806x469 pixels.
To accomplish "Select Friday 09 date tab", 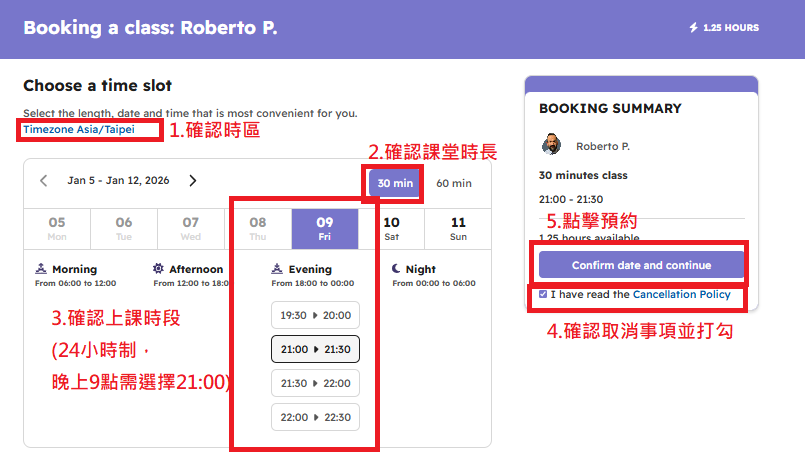I will (324, 228).
